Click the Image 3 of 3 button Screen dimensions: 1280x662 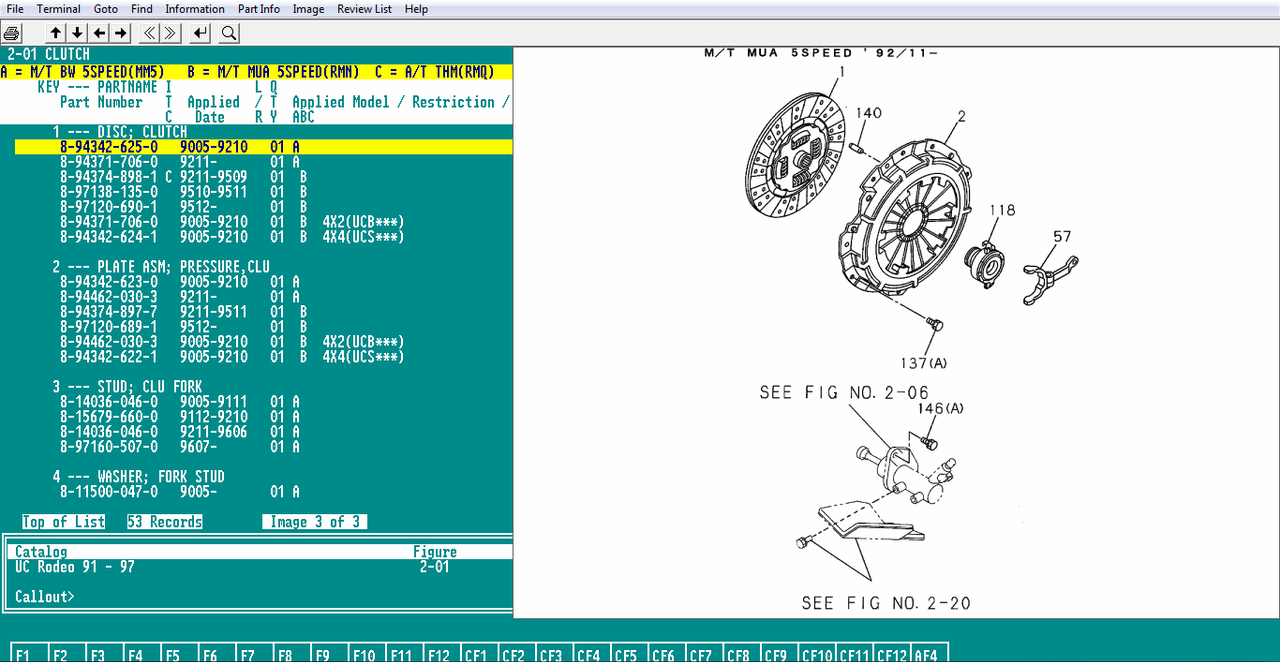(315, 522)
